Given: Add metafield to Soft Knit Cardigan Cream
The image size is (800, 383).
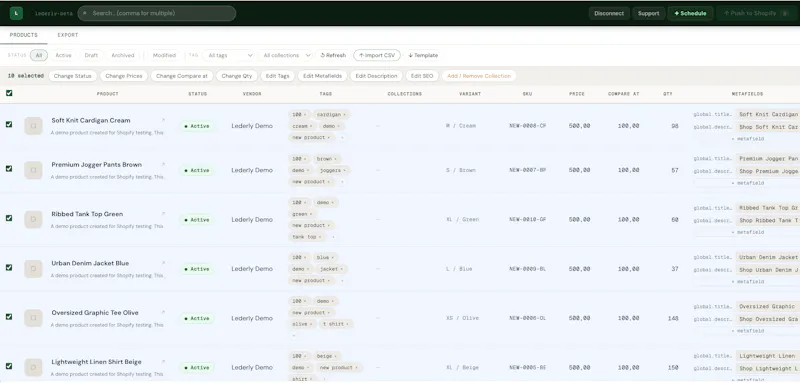Looking at the screenshot, I should coord(747,139).
